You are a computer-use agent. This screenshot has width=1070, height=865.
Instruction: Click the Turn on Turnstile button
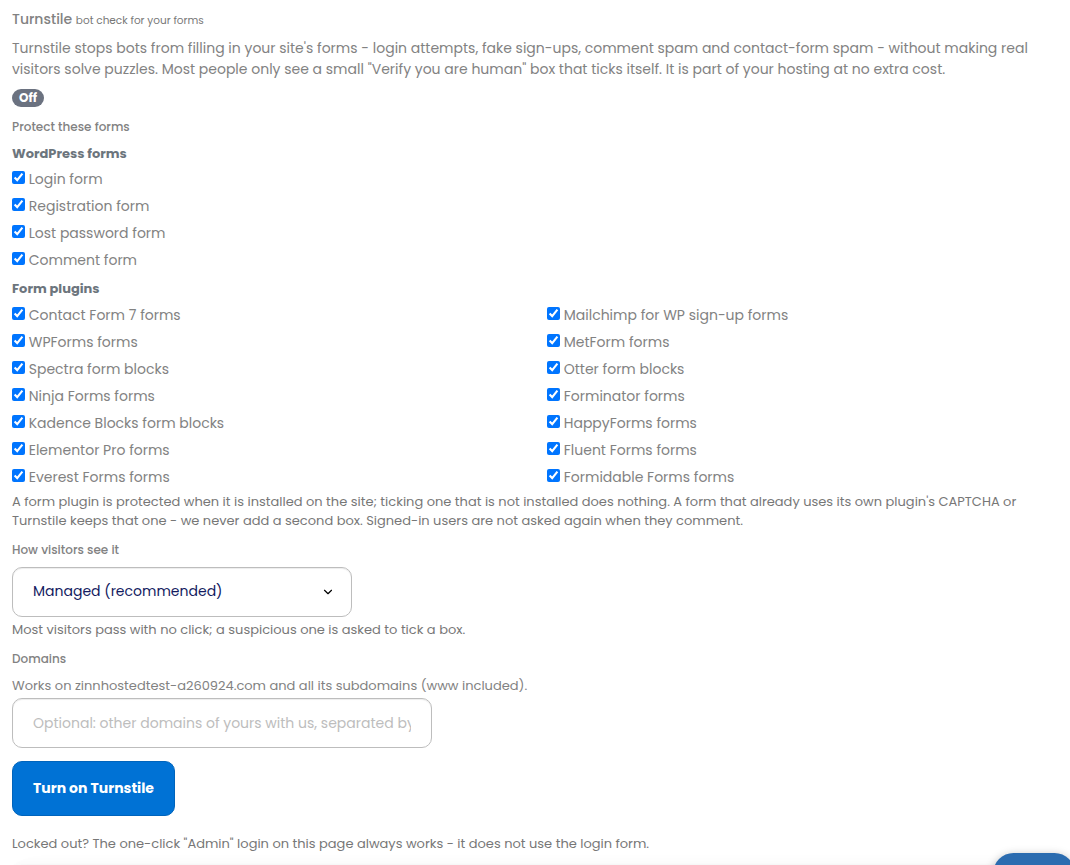93,788
